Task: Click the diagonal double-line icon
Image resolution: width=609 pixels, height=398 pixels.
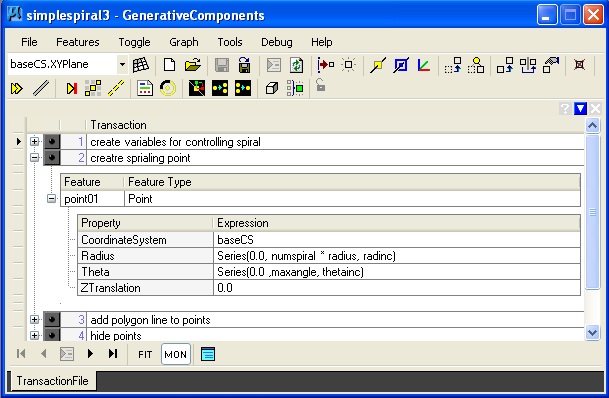Action: [x=41, y=88]
